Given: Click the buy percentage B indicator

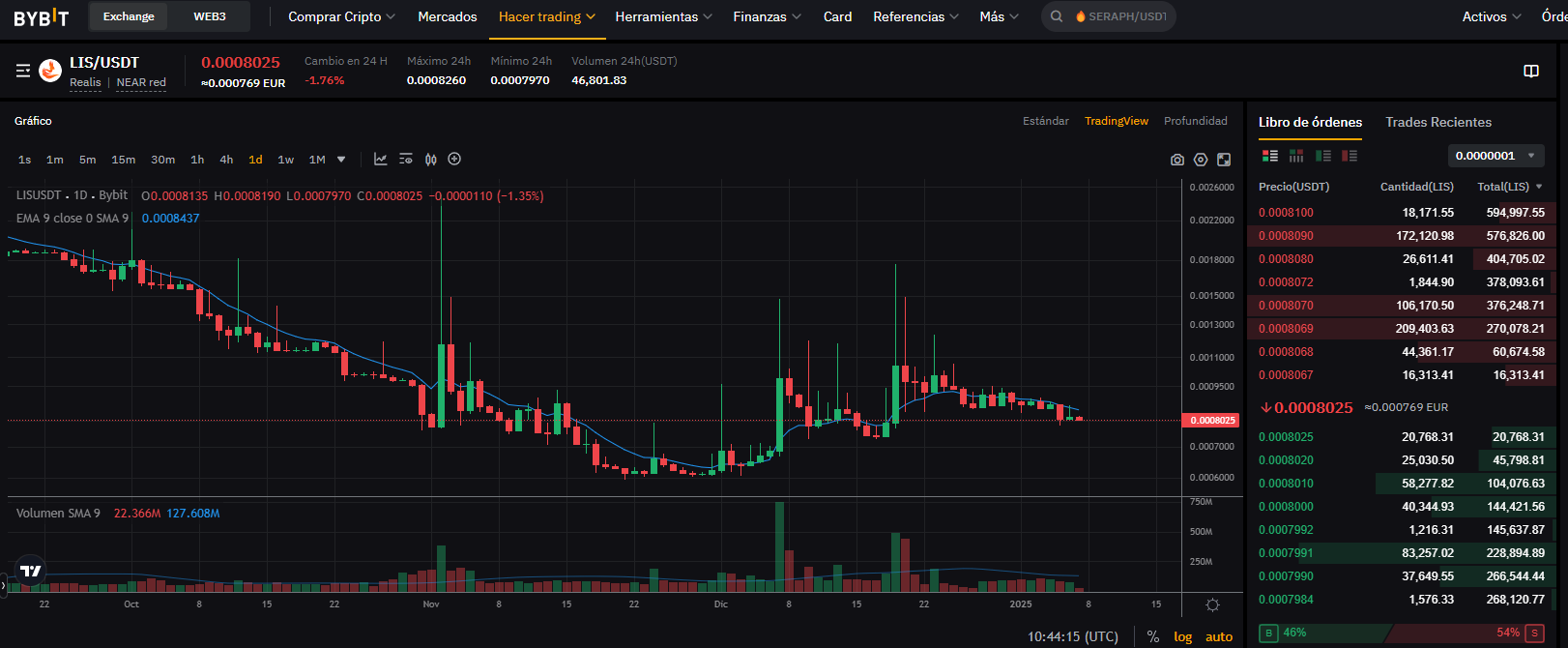Looking at the screenshot, I should coord(1268,633).
